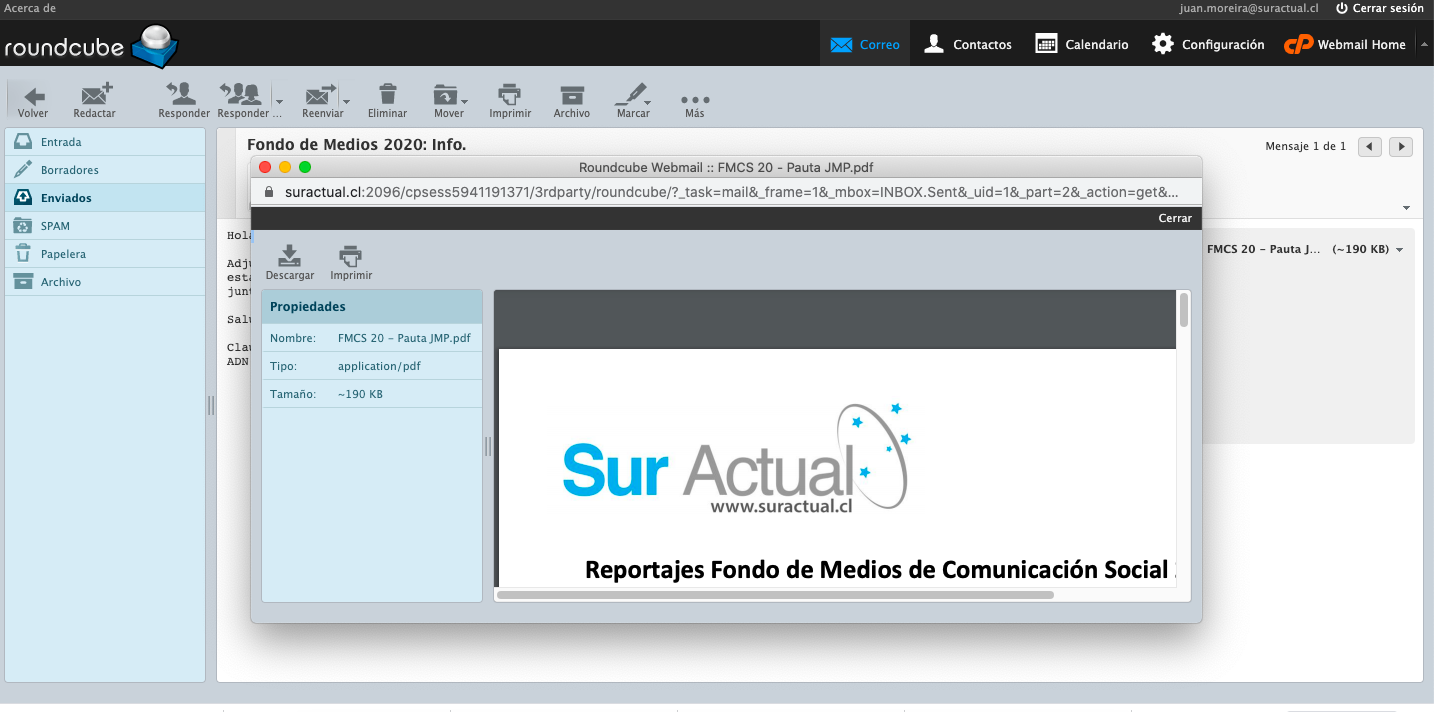Open Contactos section
The width and height of the screenshot is (1434, 712).
coord(967,44)
